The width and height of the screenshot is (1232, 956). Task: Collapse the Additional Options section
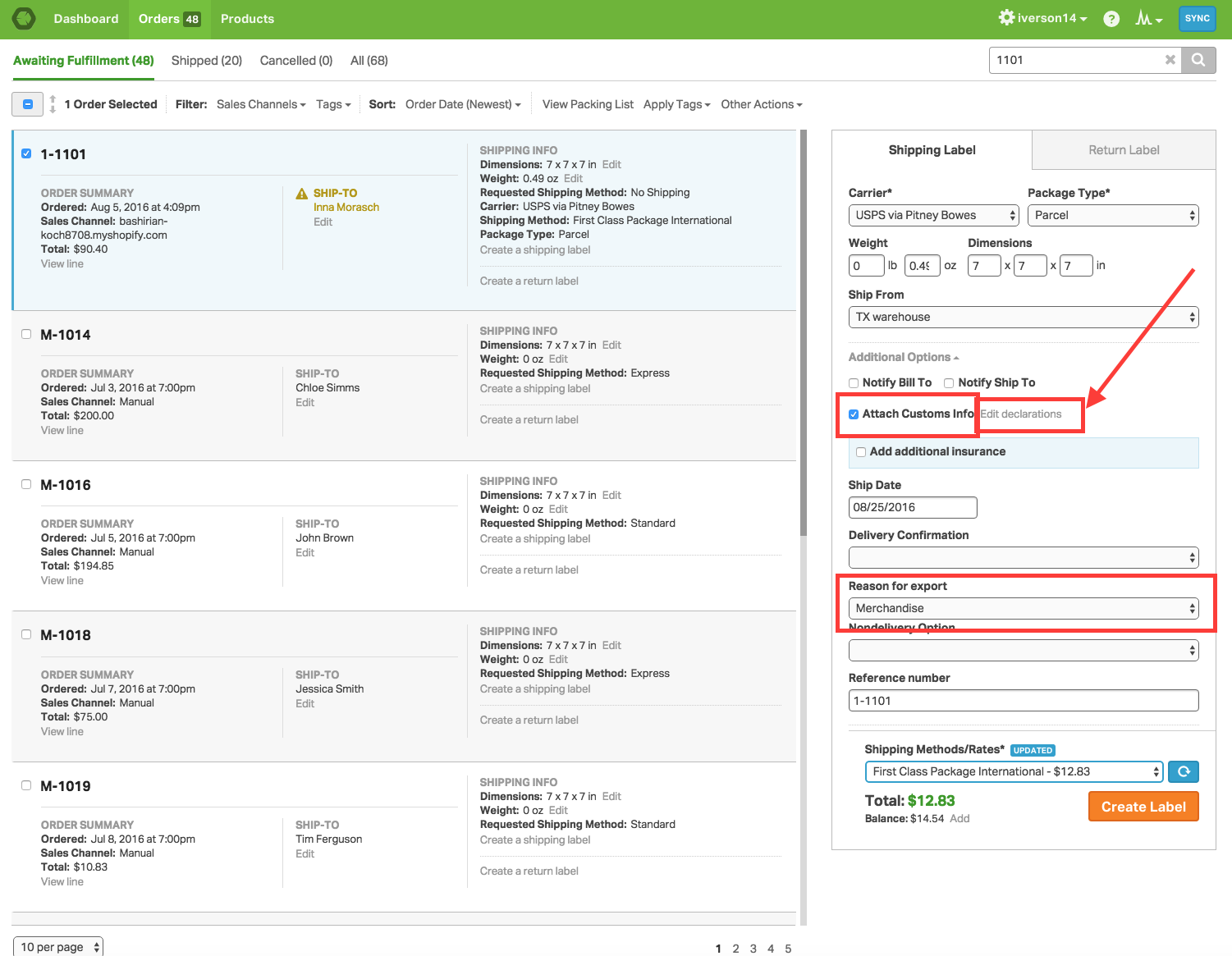(x=903, y=357)
